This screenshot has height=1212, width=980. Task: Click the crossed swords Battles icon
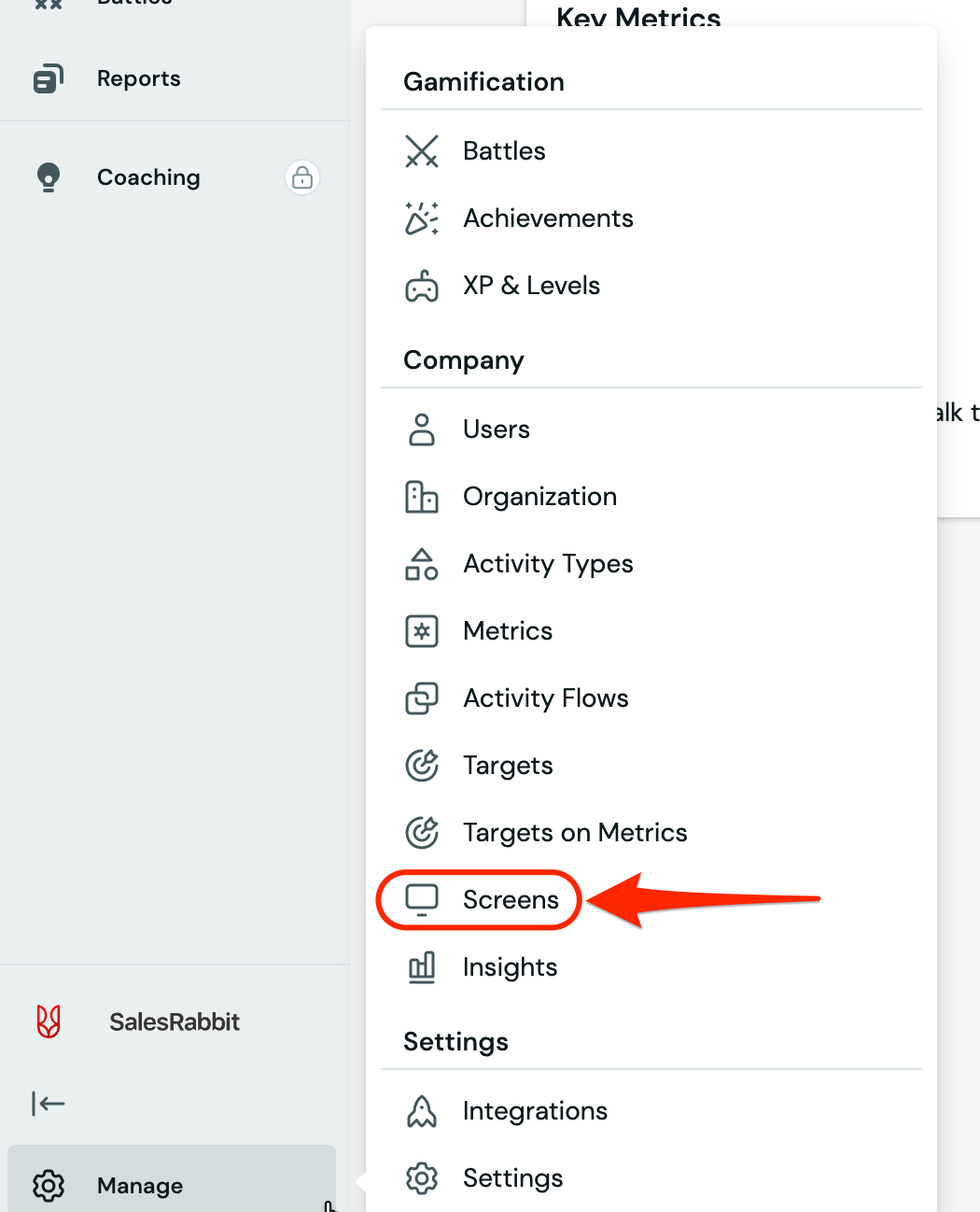(422, 151)
